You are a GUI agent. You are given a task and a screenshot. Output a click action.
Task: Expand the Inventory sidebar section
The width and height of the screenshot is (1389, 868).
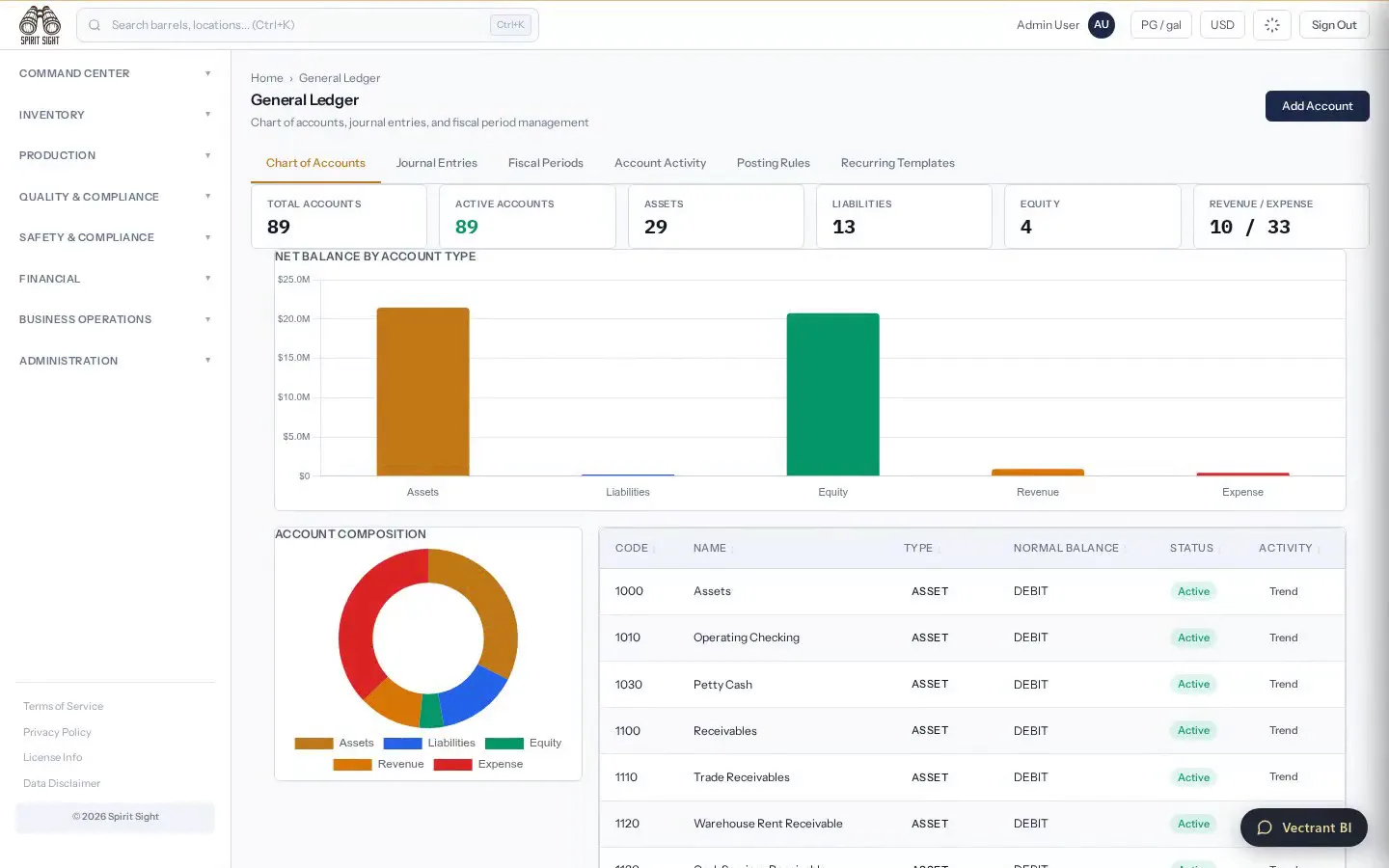[115, 115]
